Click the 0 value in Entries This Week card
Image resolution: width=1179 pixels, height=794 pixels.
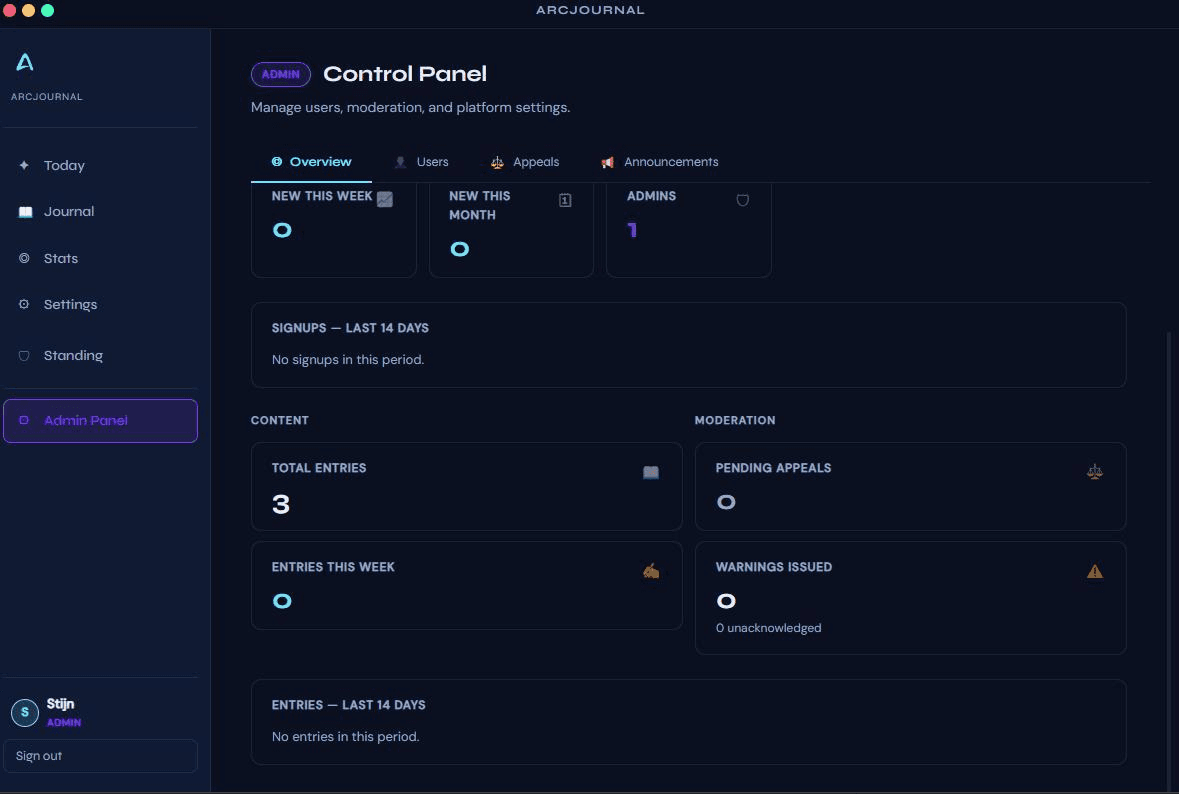[282, 601]
